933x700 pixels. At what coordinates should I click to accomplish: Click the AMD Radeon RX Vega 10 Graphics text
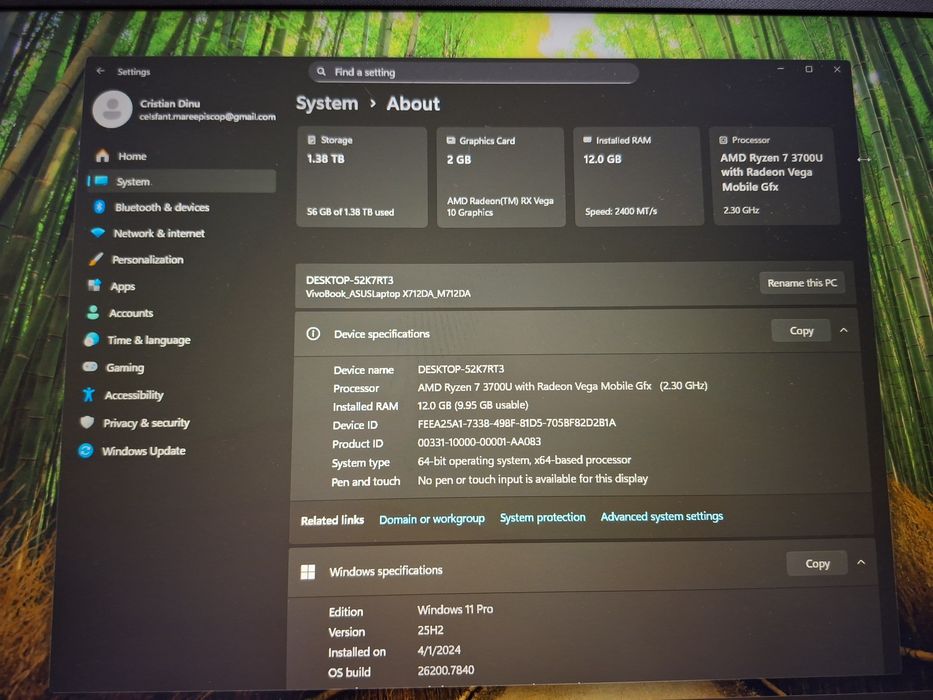[x=500, y=207]
